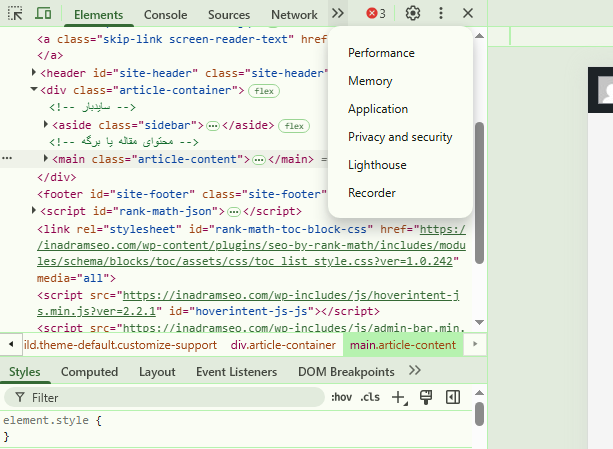Open the Network tab
The image size is (613, 449).
(x=294, y=15)
